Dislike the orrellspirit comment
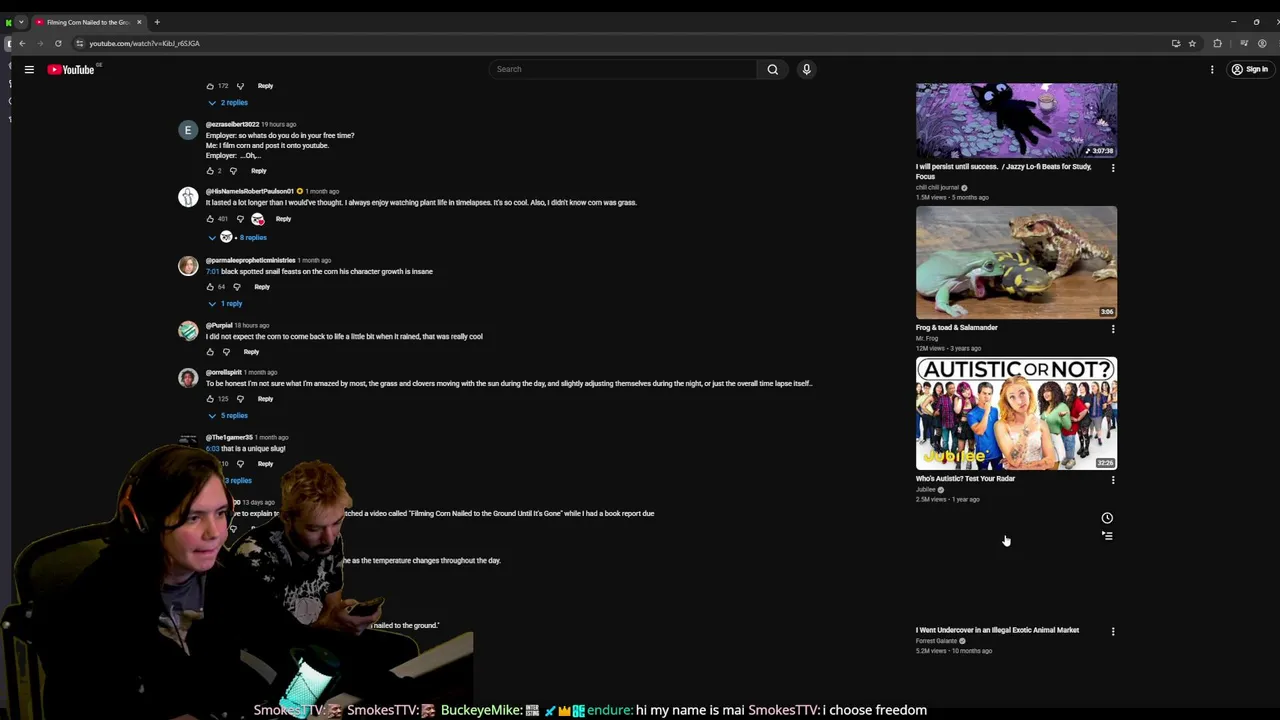The height and width of the screenshot is (720, 1280). coord(240,399)
